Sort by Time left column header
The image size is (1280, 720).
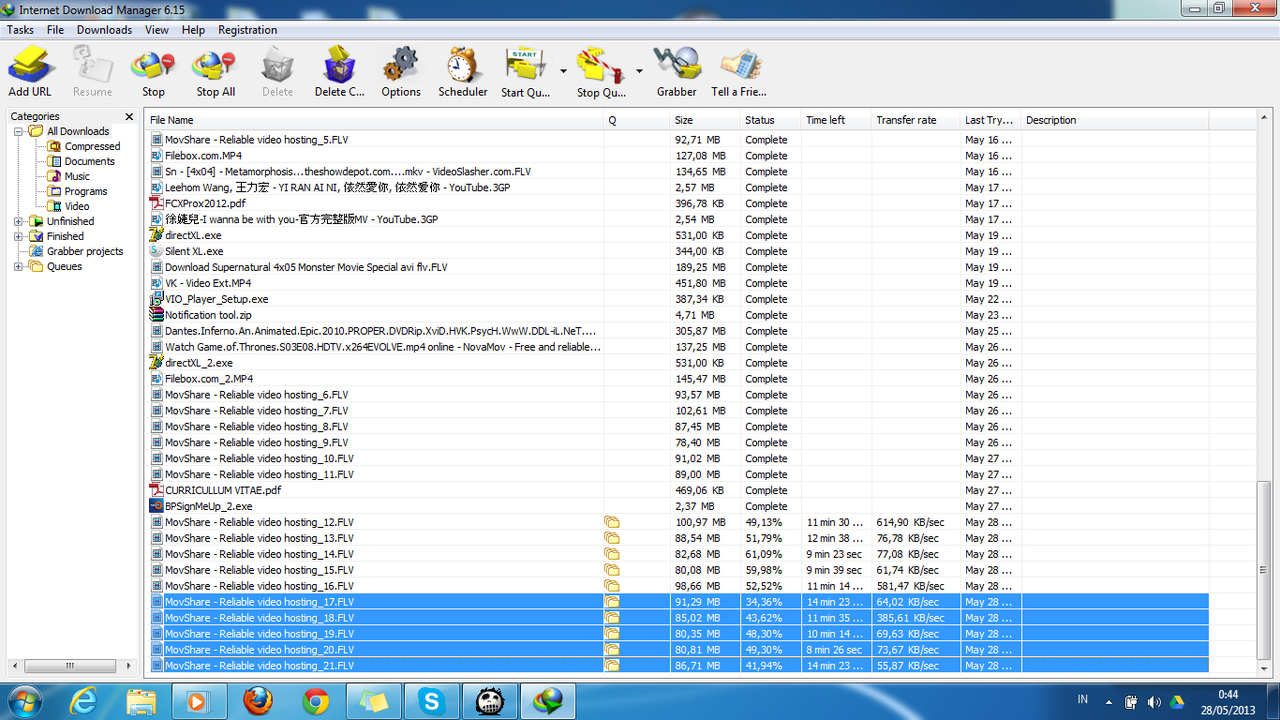point(836,120)
